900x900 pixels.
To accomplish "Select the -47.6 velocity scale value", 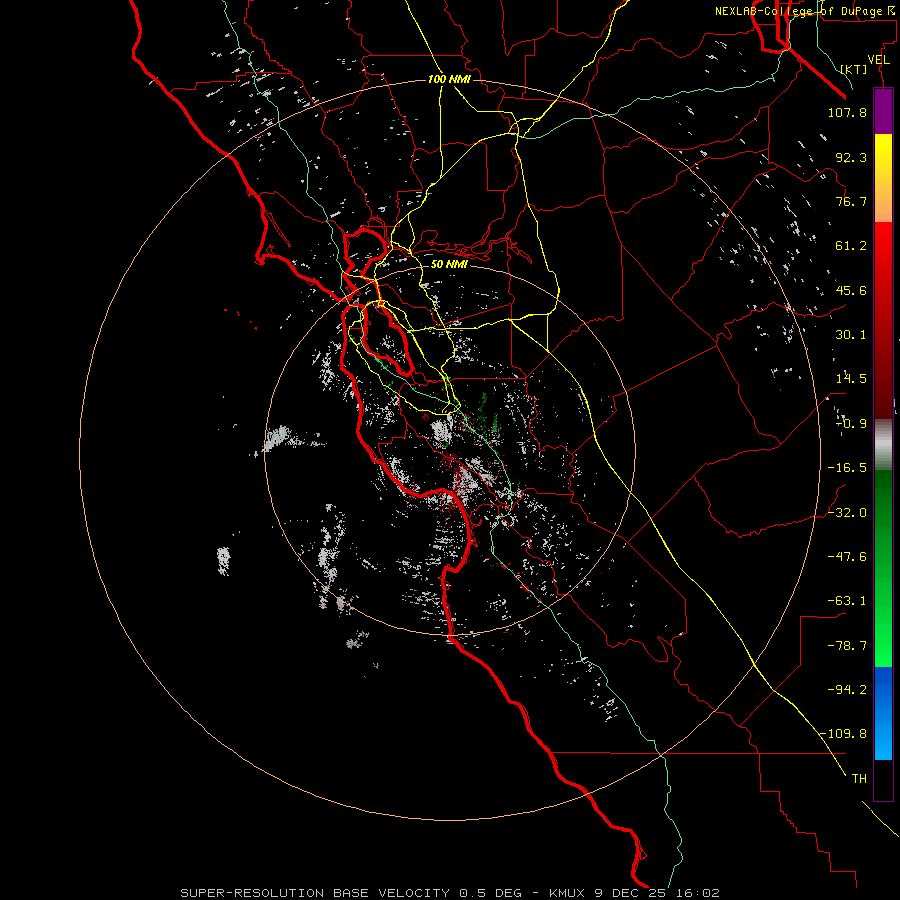I will click(847, 557).
